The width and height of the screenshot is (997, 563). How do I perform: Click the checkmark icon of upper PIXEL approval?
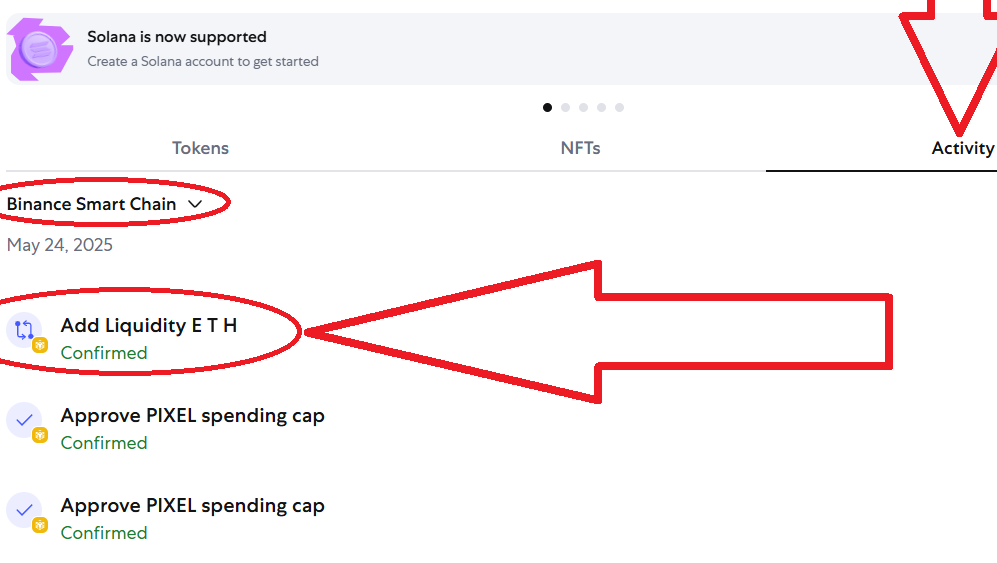tap(24, 420)
